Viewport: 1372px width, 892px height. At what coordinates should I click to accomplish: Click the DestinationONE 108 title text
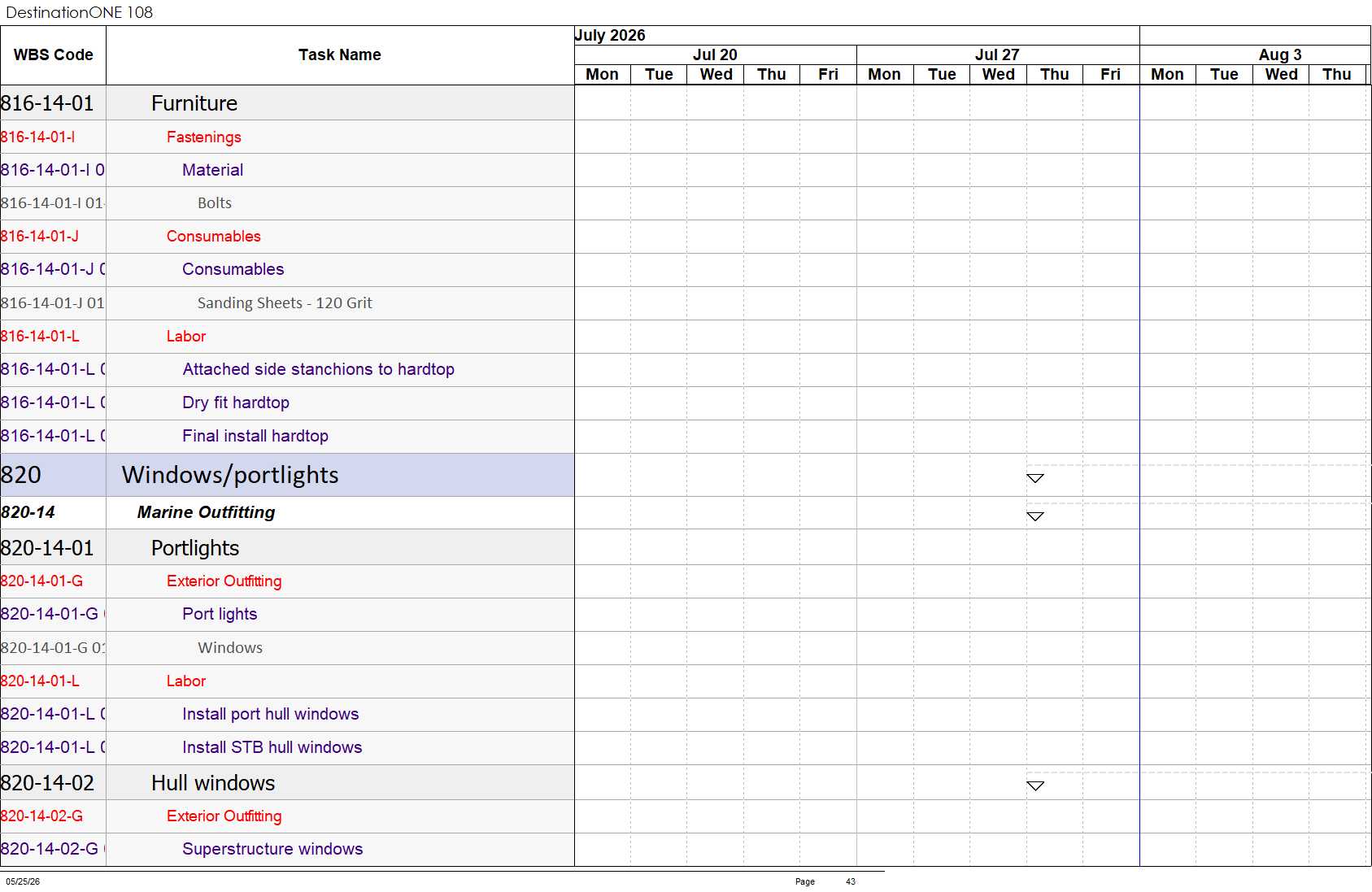click(79, 12)
